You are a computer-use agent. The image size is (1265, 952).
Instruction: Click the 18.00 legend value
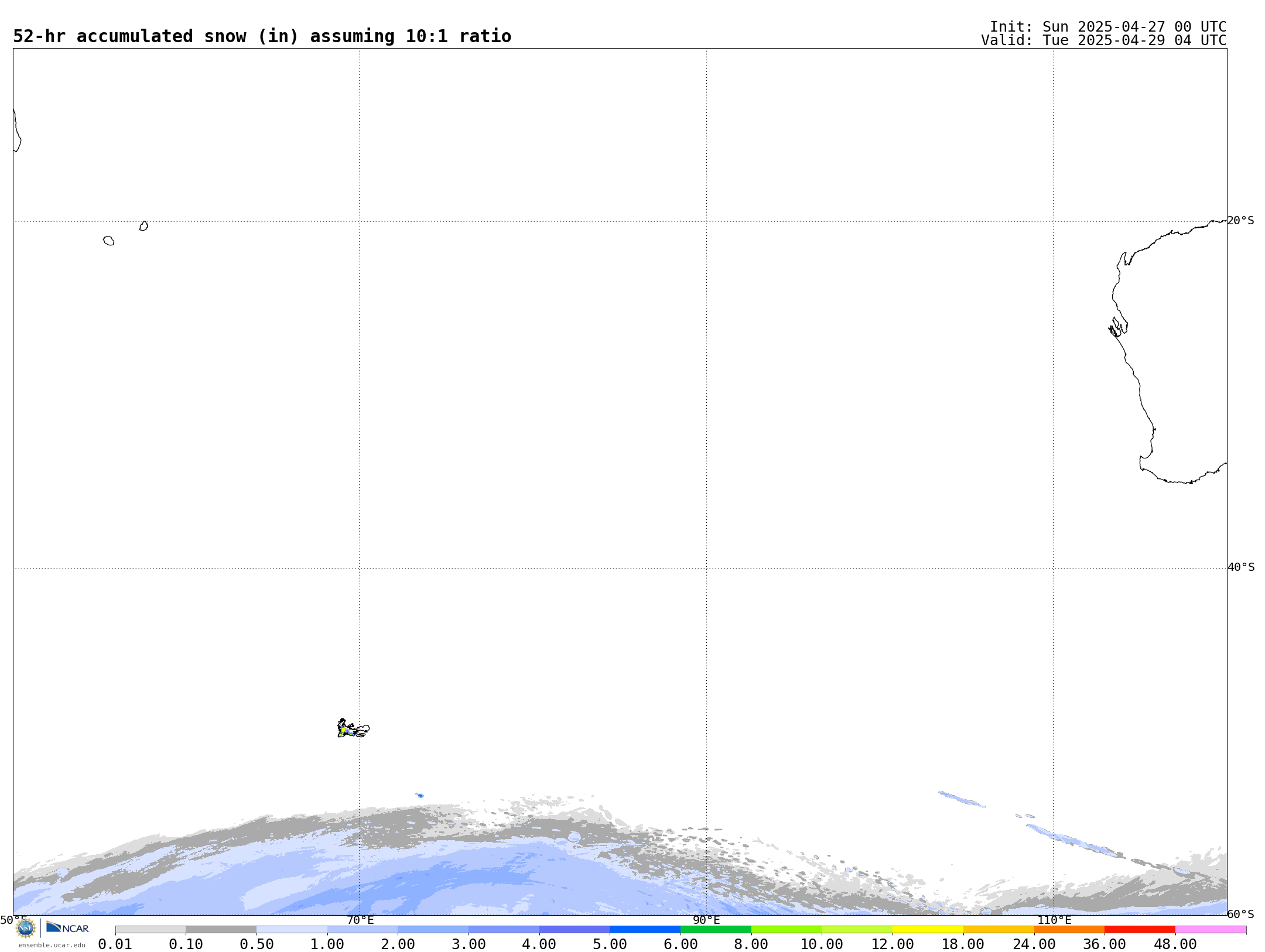[963, 944]
